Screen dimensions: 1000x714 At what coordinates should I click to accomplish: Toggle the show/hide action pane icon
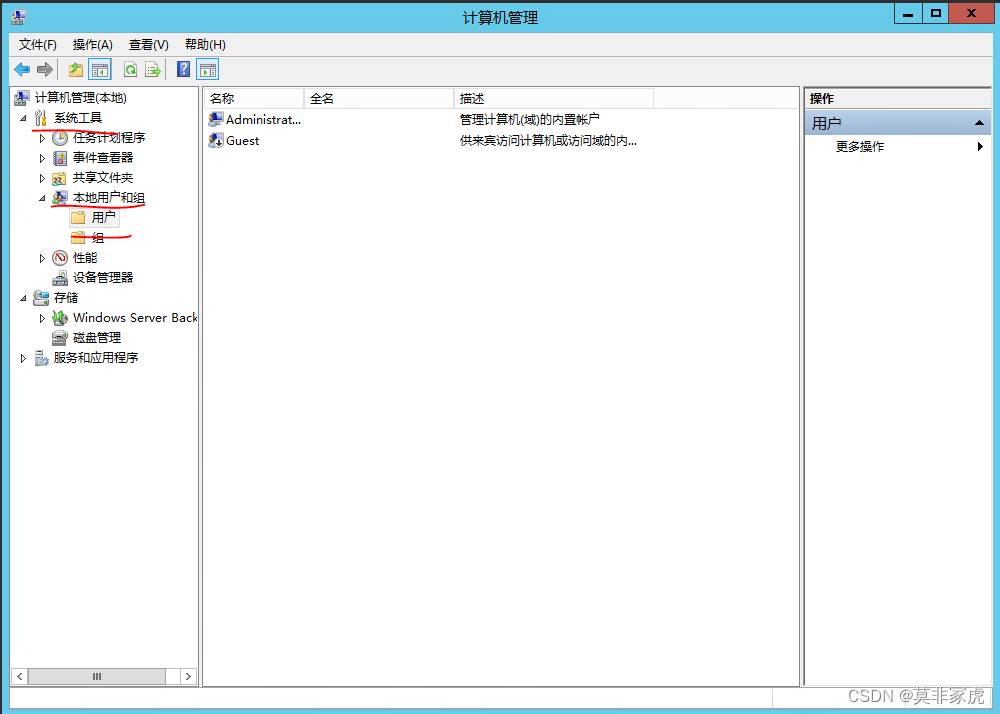(x=208, y=69)
